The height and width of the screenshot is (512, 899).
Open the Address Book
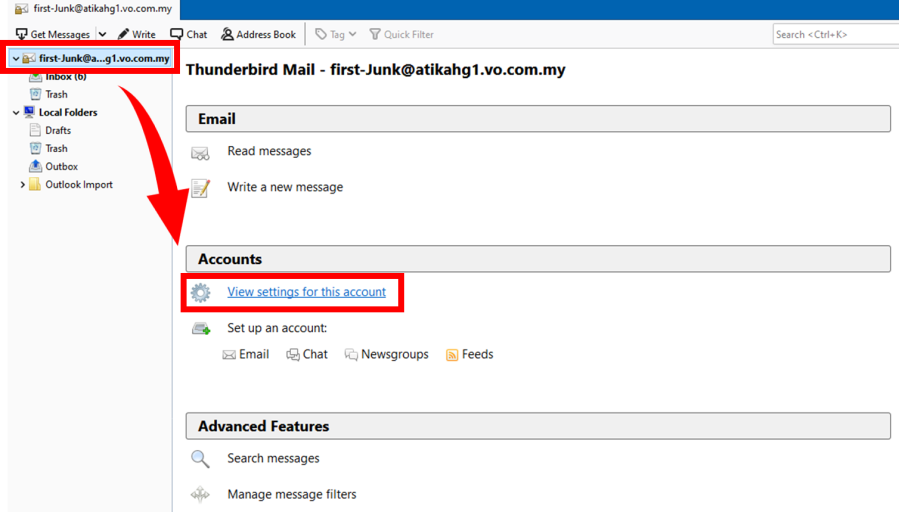pos(258,34)
